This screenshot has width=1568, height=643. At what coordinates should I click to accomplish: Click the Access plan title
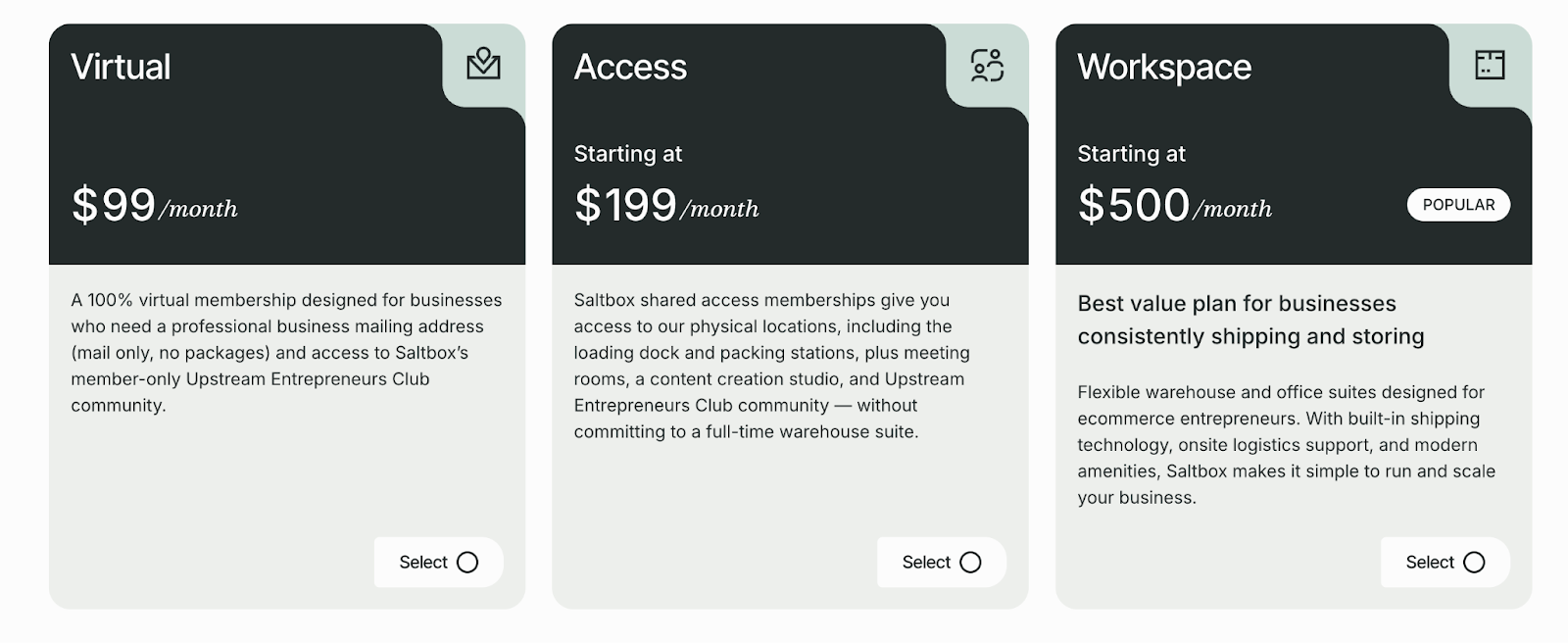click(630, 67)
